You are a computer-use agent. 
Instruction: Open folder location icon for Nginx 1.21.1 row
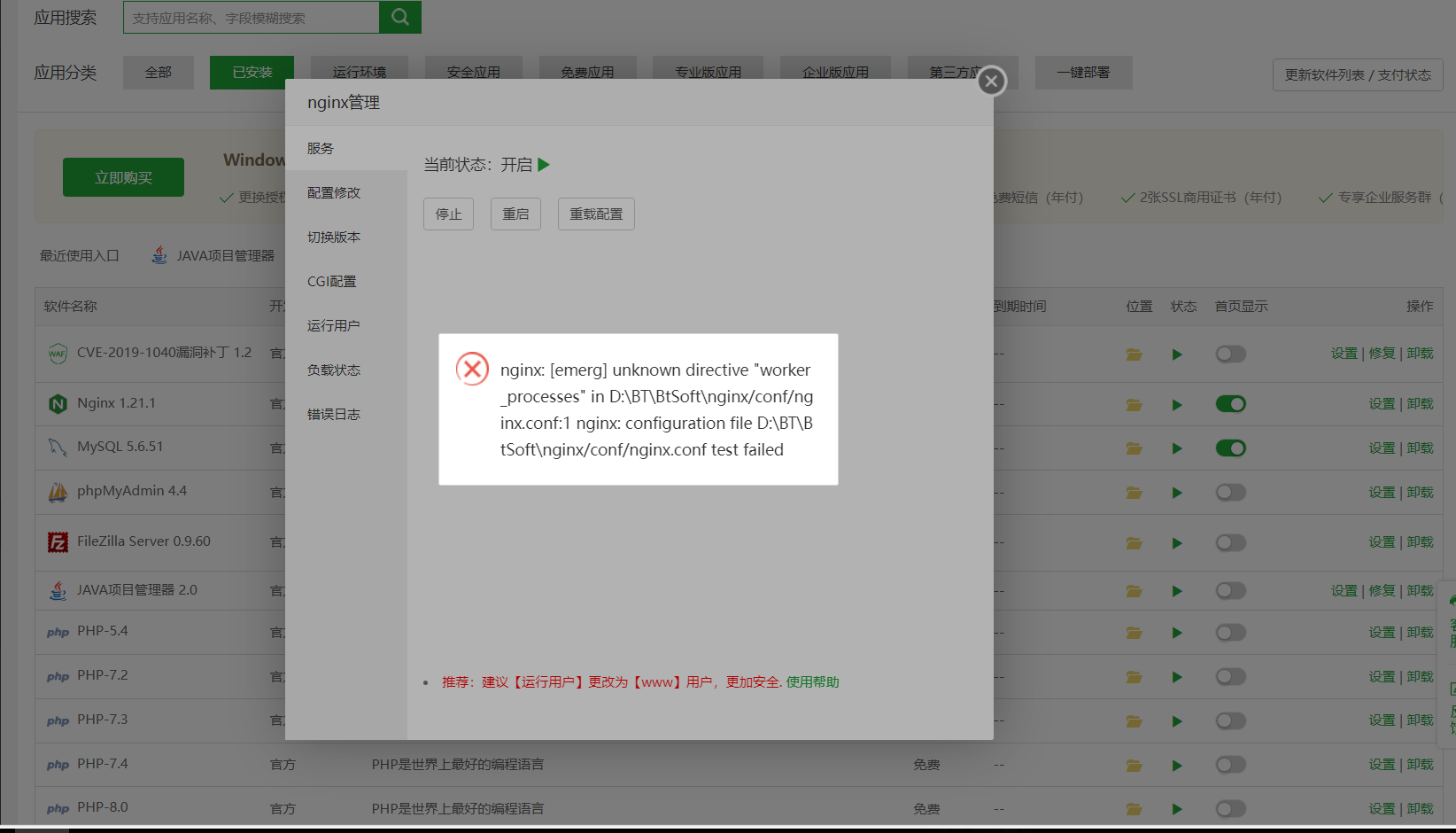1134,405
